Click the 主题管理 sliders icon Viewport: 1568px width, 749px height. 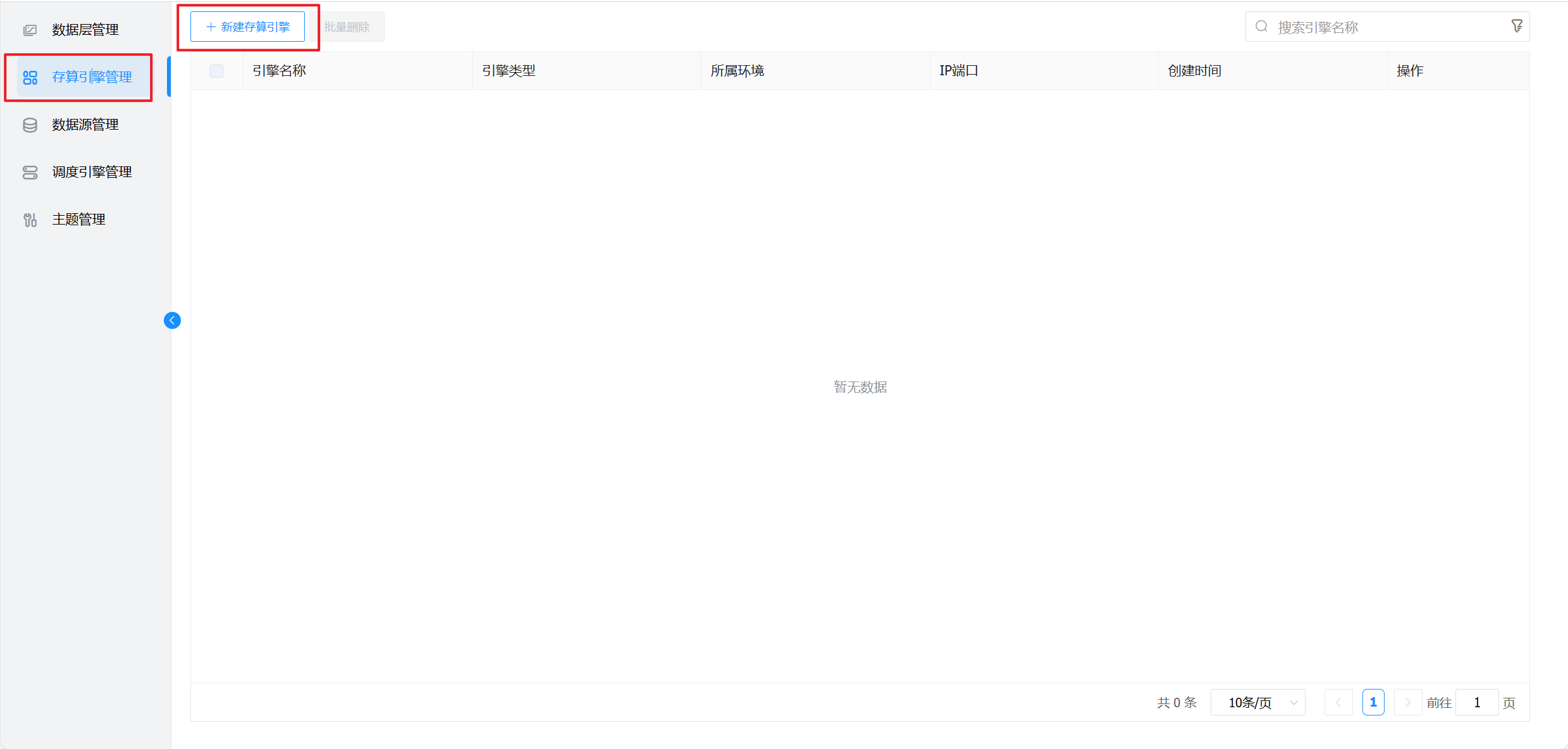pos(30,220)
